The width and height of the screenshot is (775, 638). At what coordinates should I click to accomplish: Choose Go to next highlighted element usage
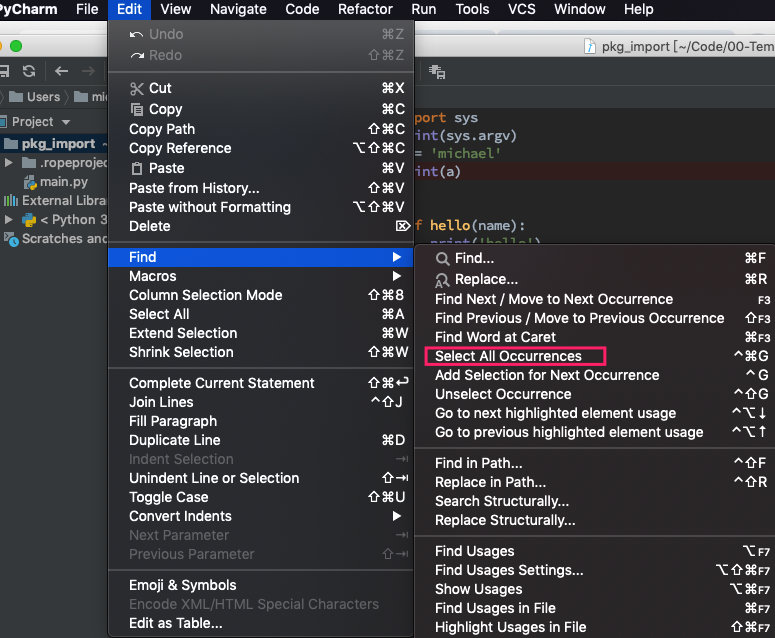click(x=594, y=413)
